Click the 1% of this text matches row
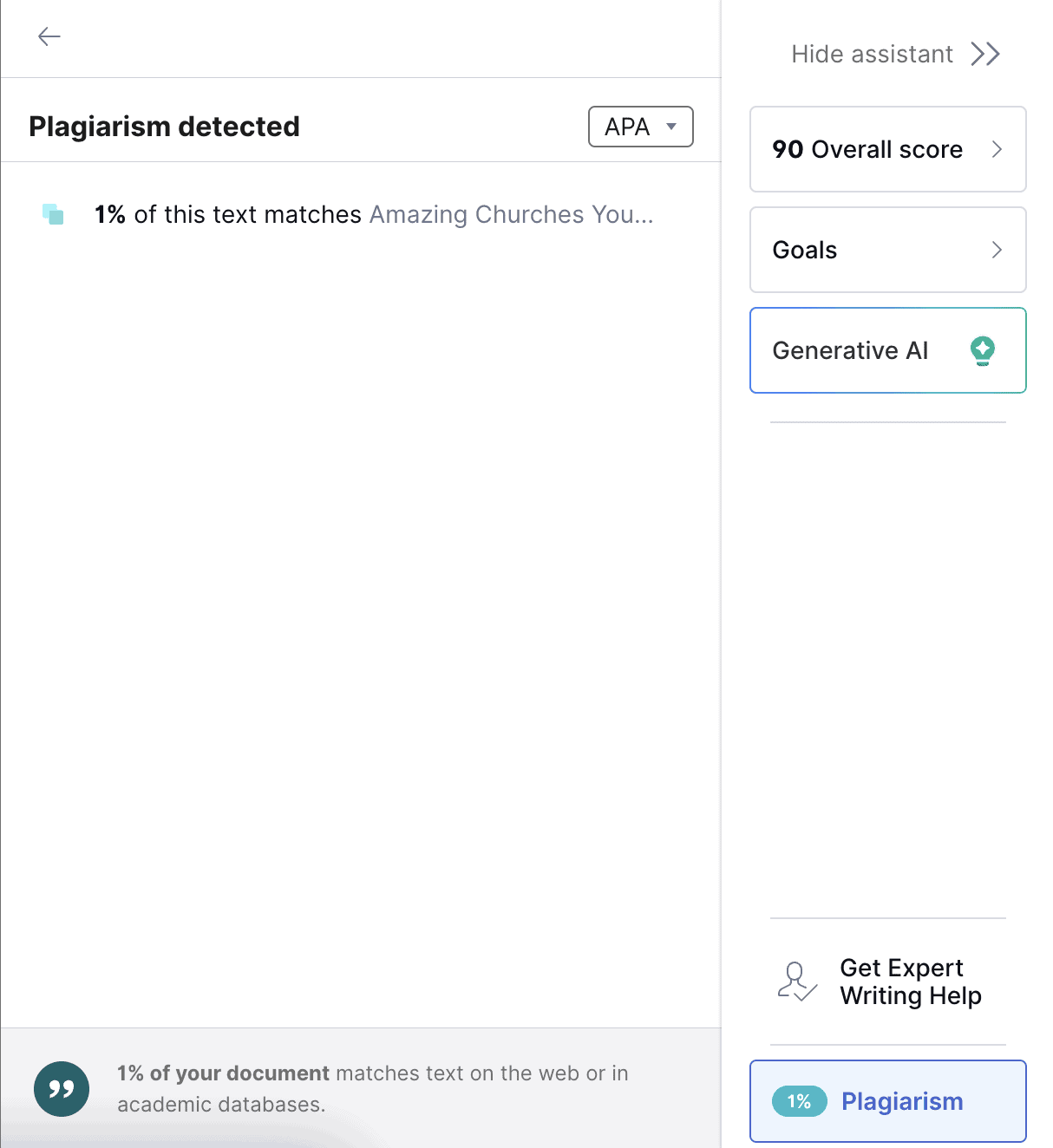The width and height of the screenshot is (1053, 1148). coord(227,214)
